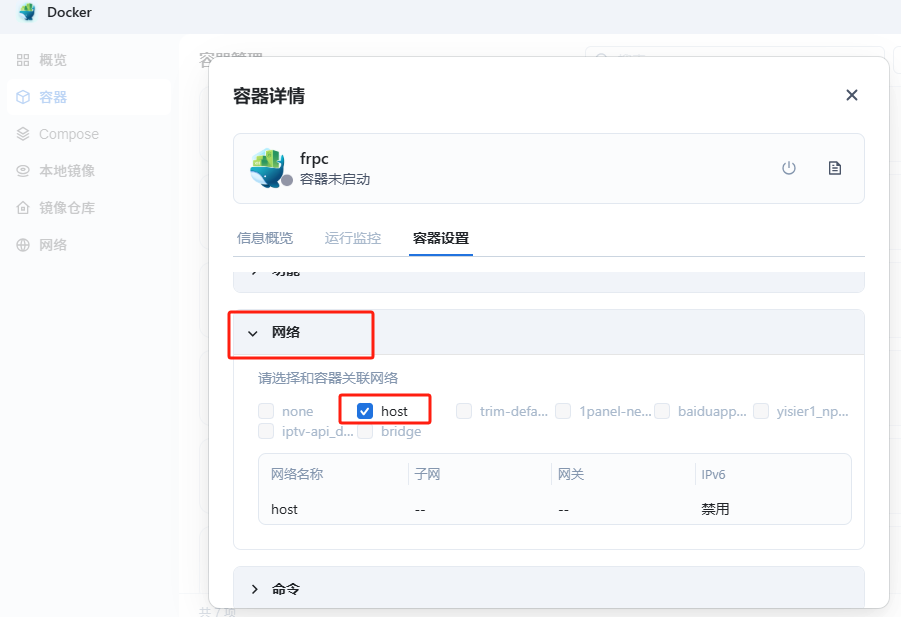Close the container details dialog
This screenshot has height=617, width=901.
pos(851,95)
